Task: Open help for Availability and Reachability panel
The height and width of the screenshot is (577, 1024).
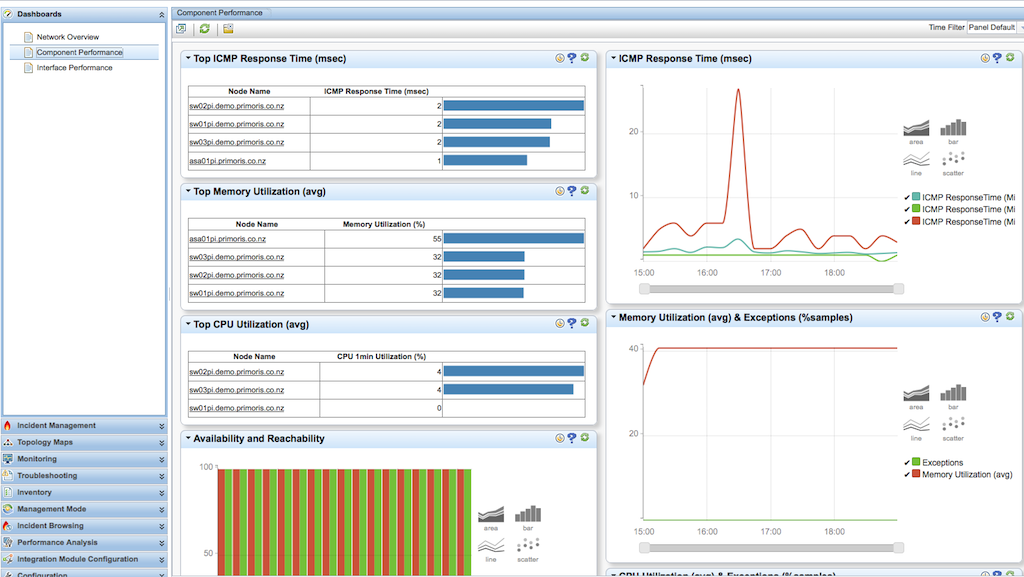Action: click(572, 439)
